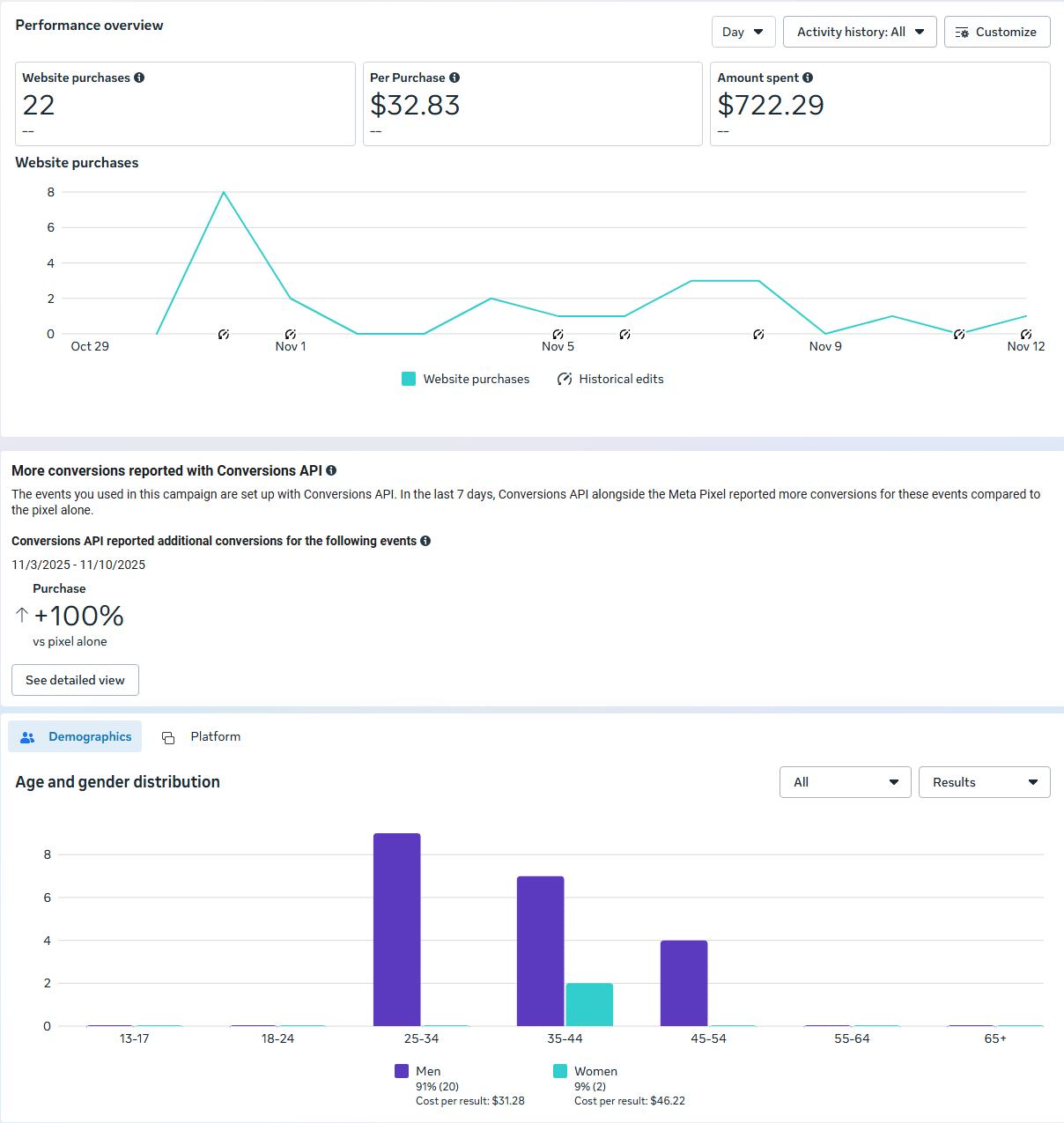The width and height of the screenshot is (1064, 1123).
Task: Open the Day time-breakdown dropdown
Action: pyautogui.click(x=743, y=32)
